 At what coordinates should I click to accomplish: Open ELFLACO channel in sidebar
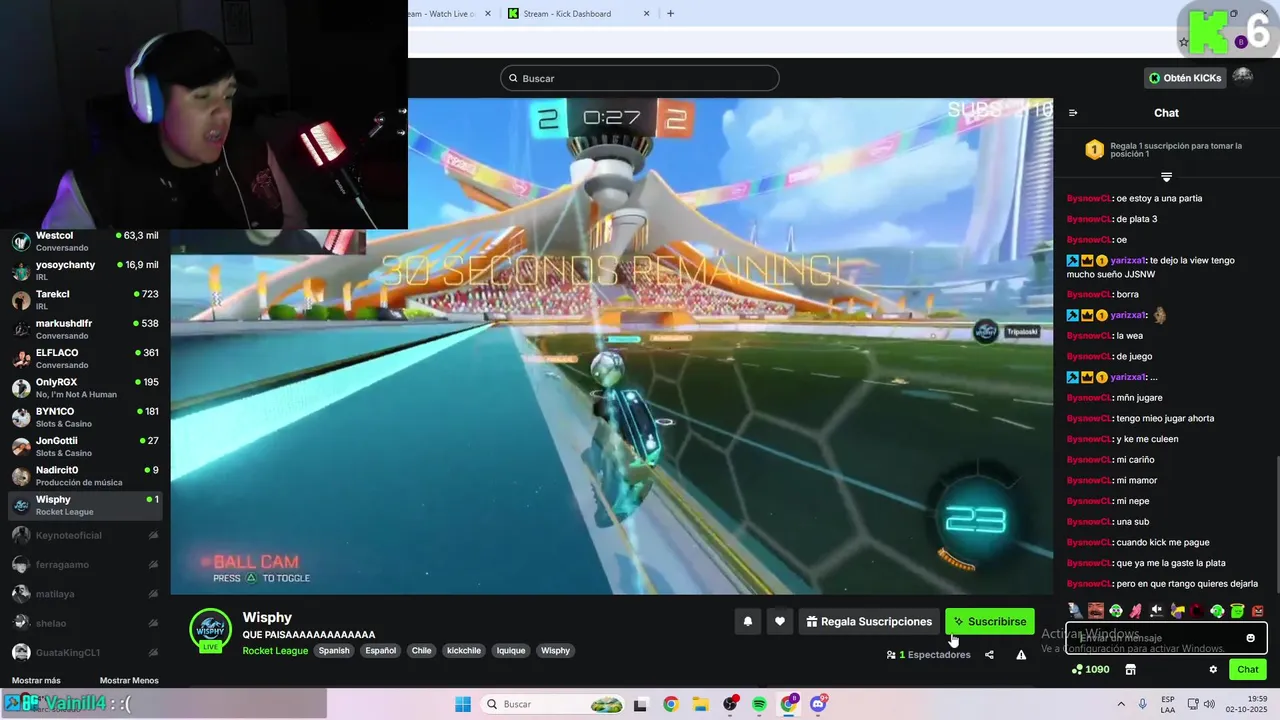coord(85,358)
